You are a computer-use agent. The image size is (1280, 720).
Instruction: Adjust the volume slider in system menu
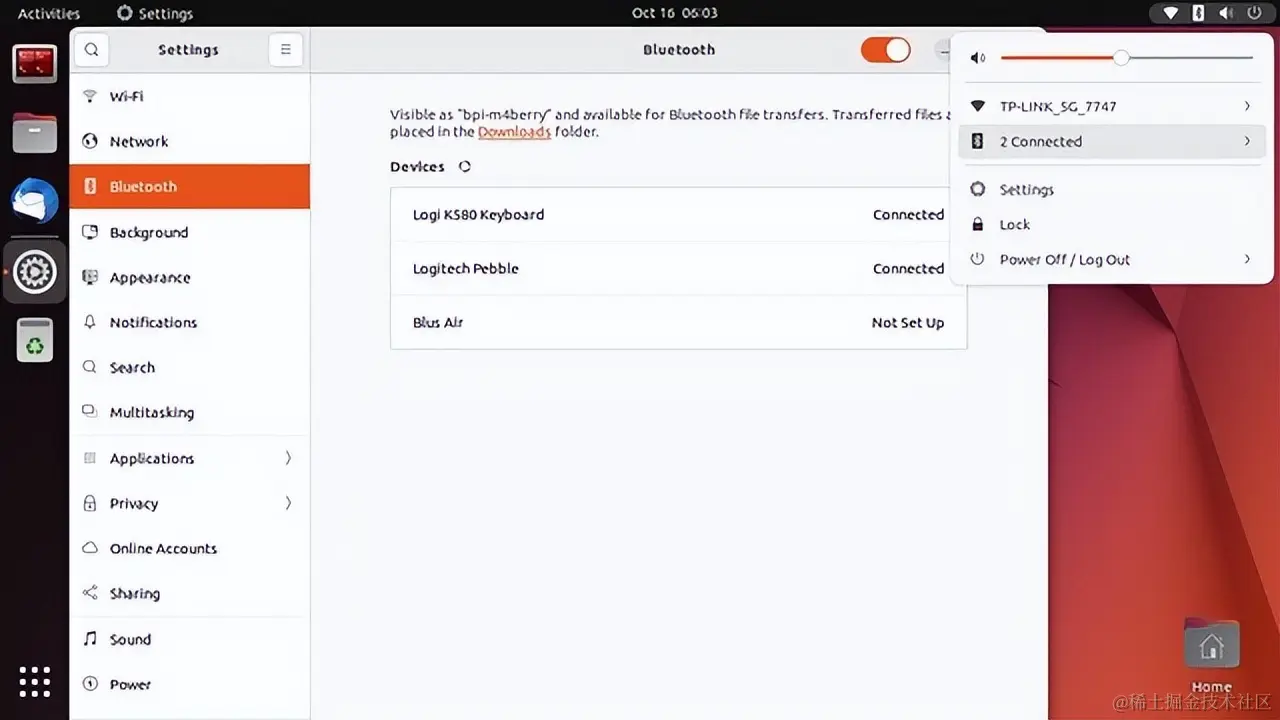(1126, 58)
